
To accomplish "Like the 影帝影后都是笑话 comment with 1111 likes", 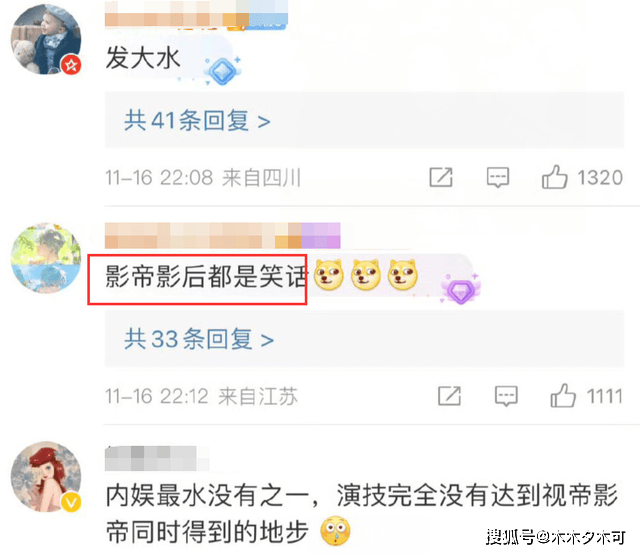I will click(563, 396).
